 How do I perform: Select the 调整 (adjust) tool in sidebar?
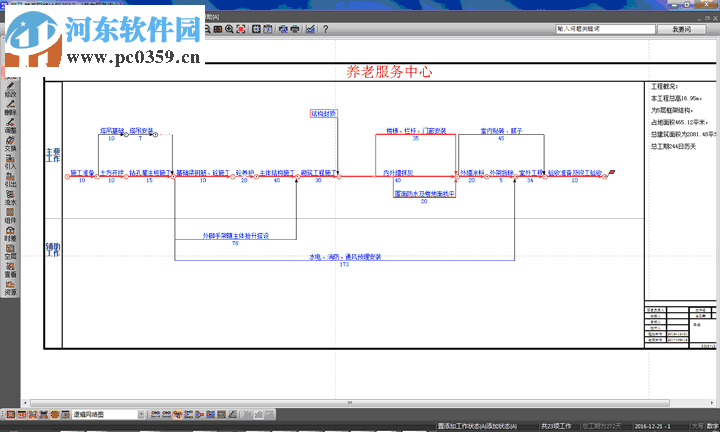click(x=10, y=125)
